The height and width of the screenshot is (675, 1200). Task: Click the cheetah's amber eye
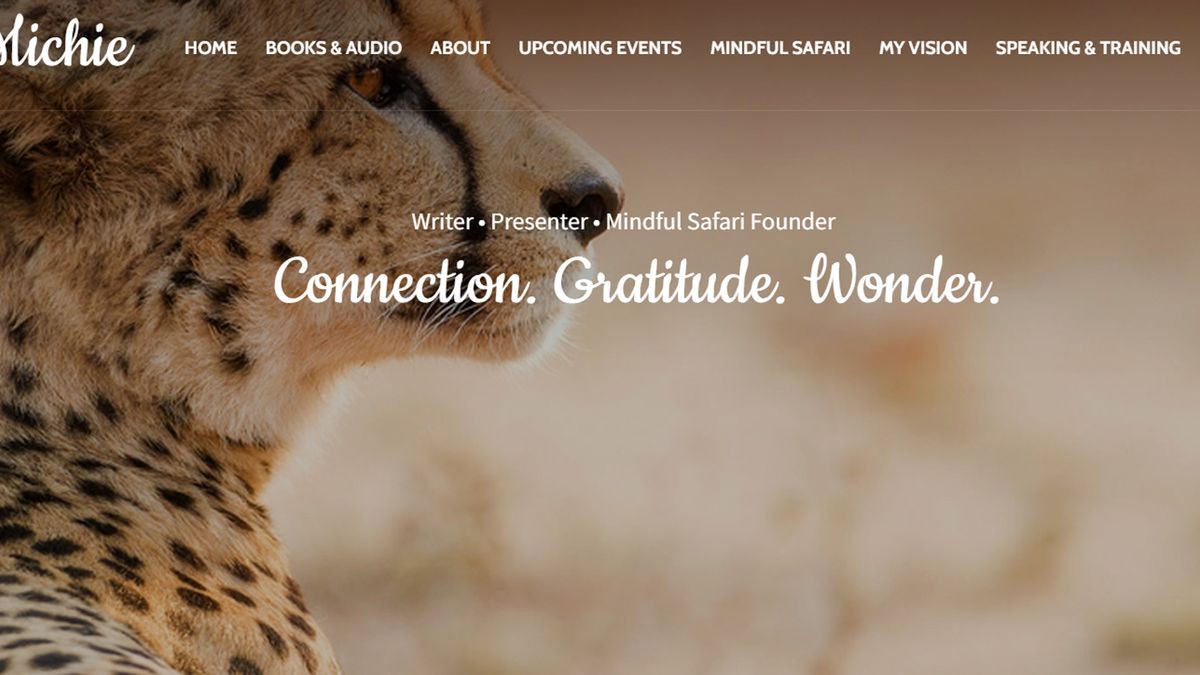[368, 82]
